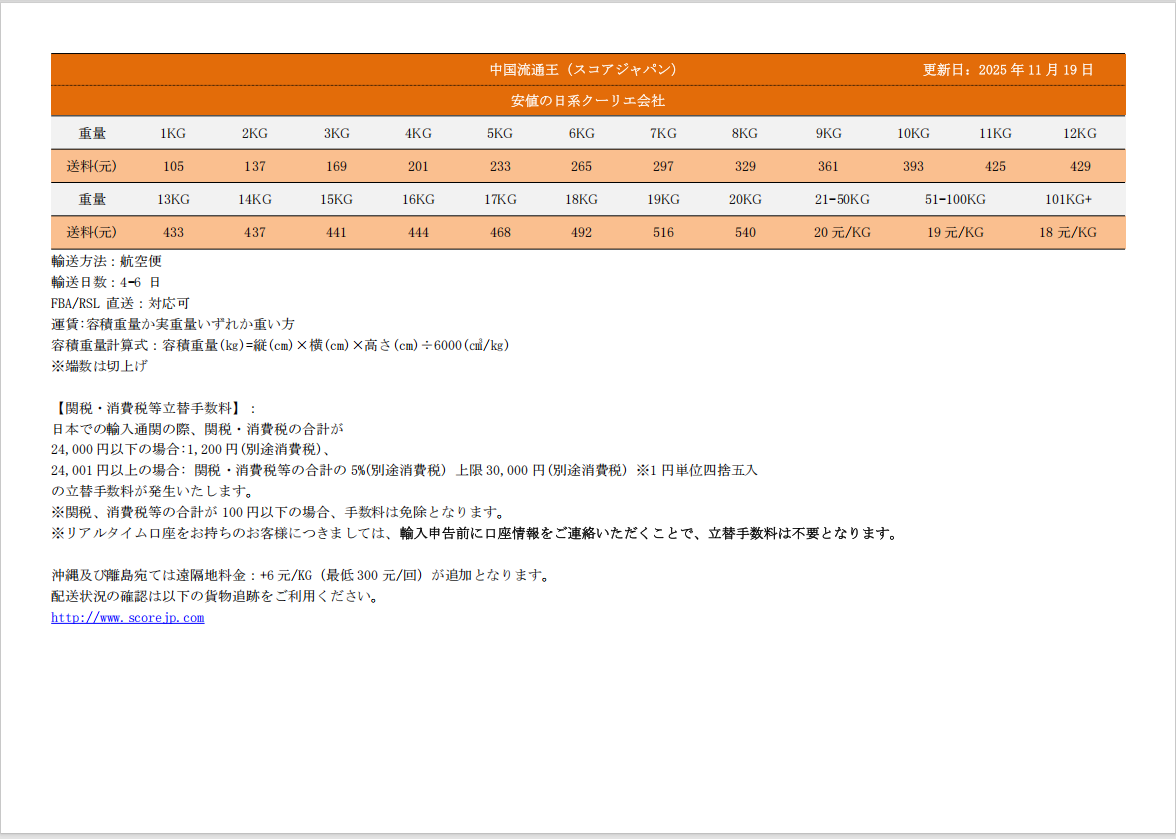Click the 12KG weight header cell
This screenshot has width=1176, height=839.
tap(1079, 133)
